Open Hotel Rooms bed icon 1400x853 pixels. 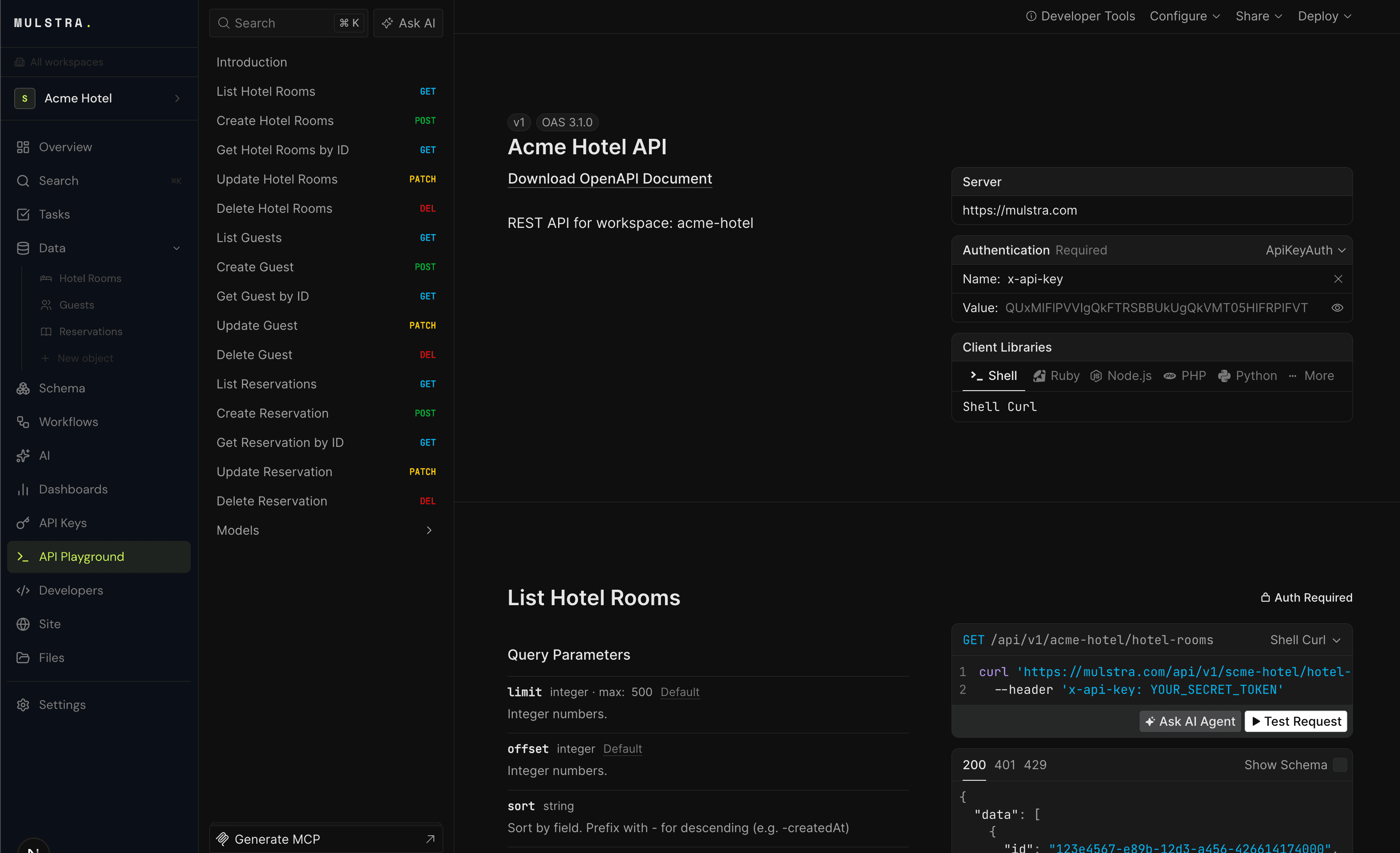[46, 278]
